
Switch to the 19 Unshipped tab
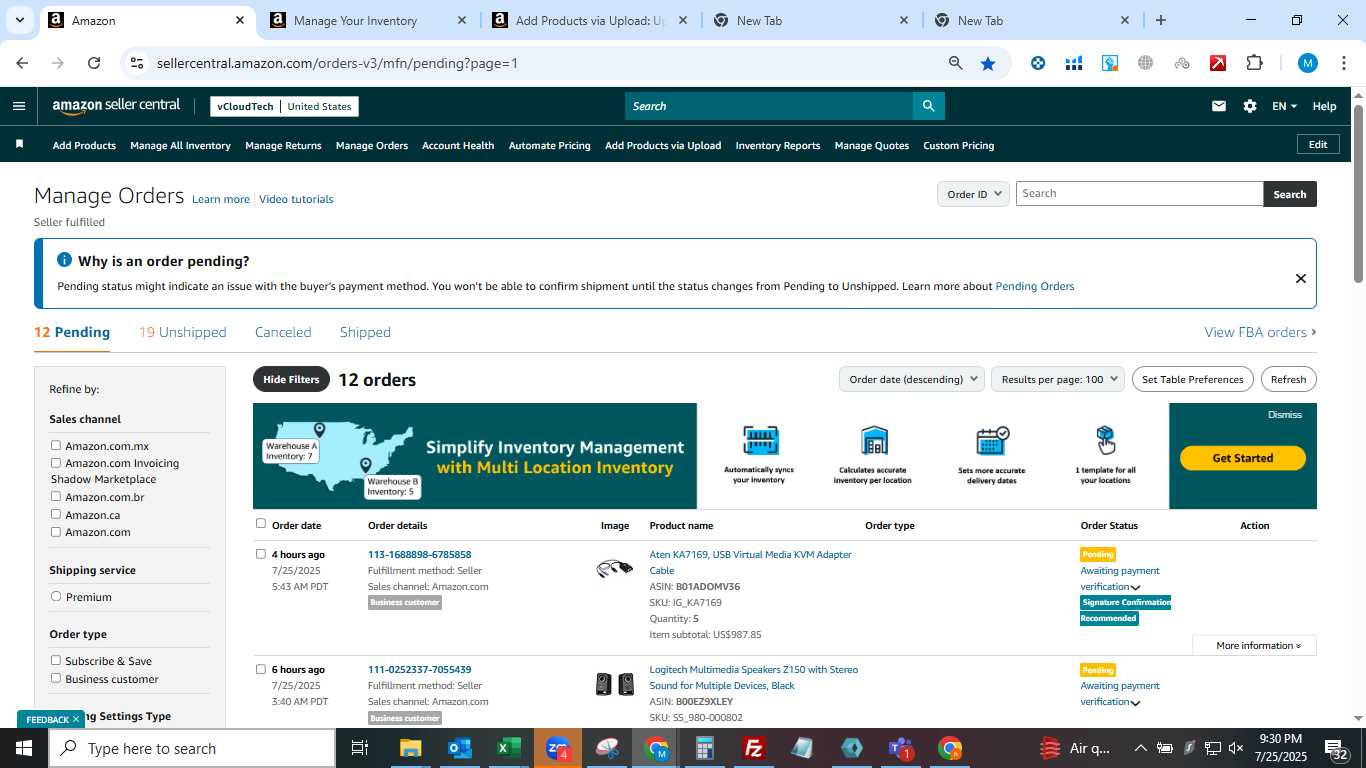182,332
